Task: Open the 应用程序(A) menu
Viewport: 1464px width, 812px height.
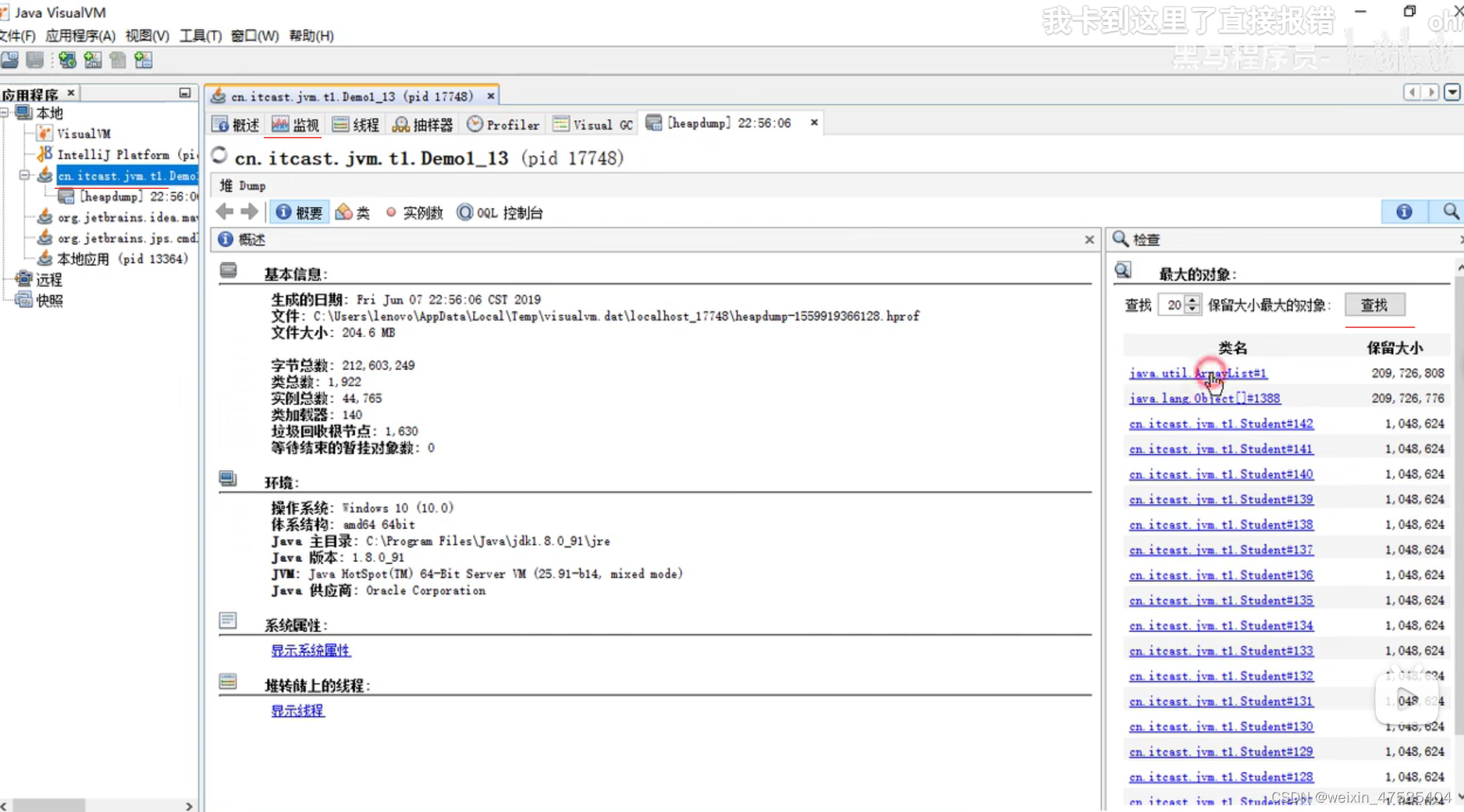Action: (x=80, y=35)
